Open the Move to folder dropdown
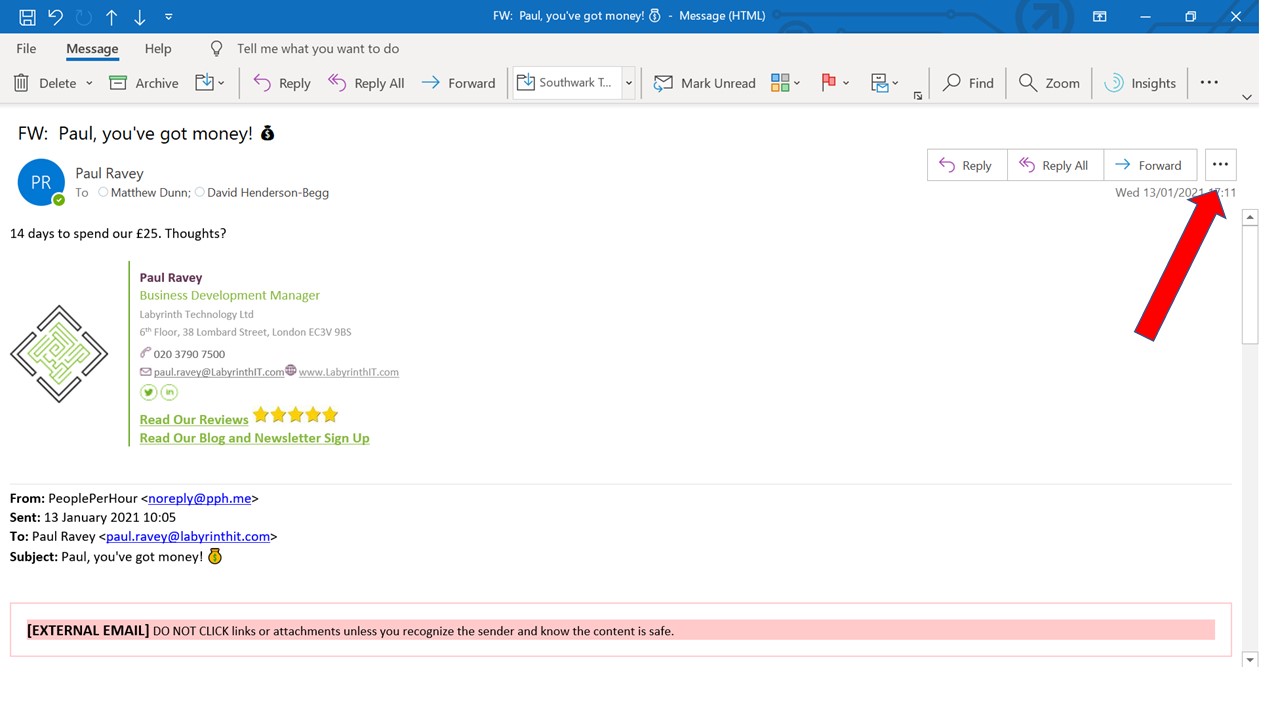Image resolution: width=1280 pixels, height=720 pixels. tap(210, 83)
